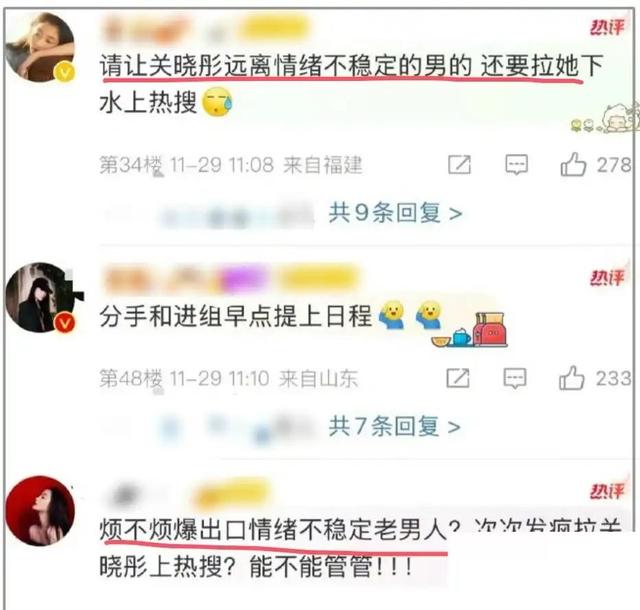Tap the 热评 tag on the first comment
Image resolution: width=640 pixels, height=610 pixels.
[607, 27]
